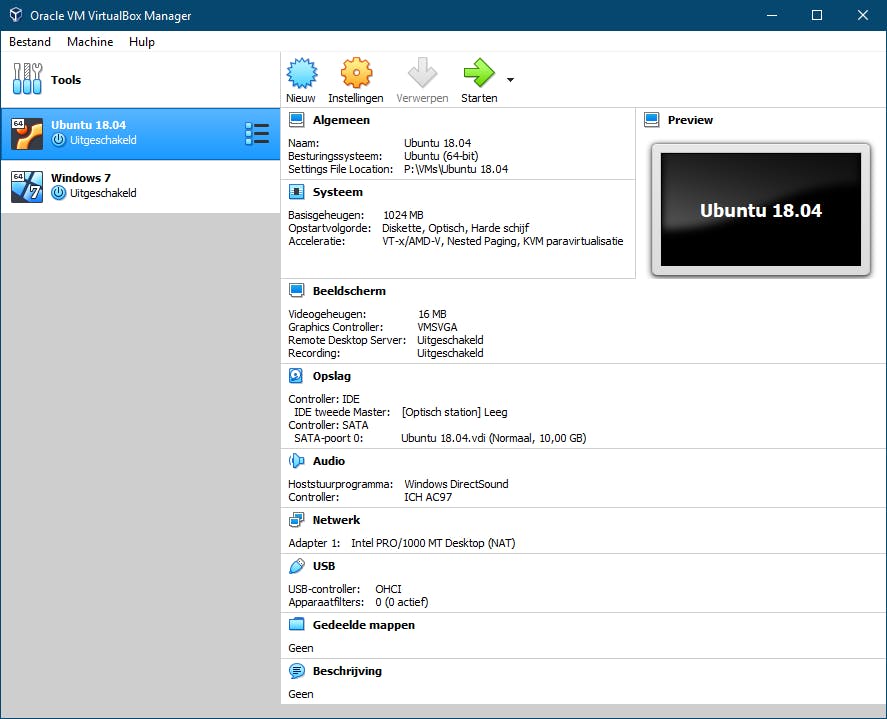The height and width of the screenshot is (719, 887).
Task: Click the Opstartvolgorde value Diskette, Optisch, Harde schijf
Action: point(455,228)
